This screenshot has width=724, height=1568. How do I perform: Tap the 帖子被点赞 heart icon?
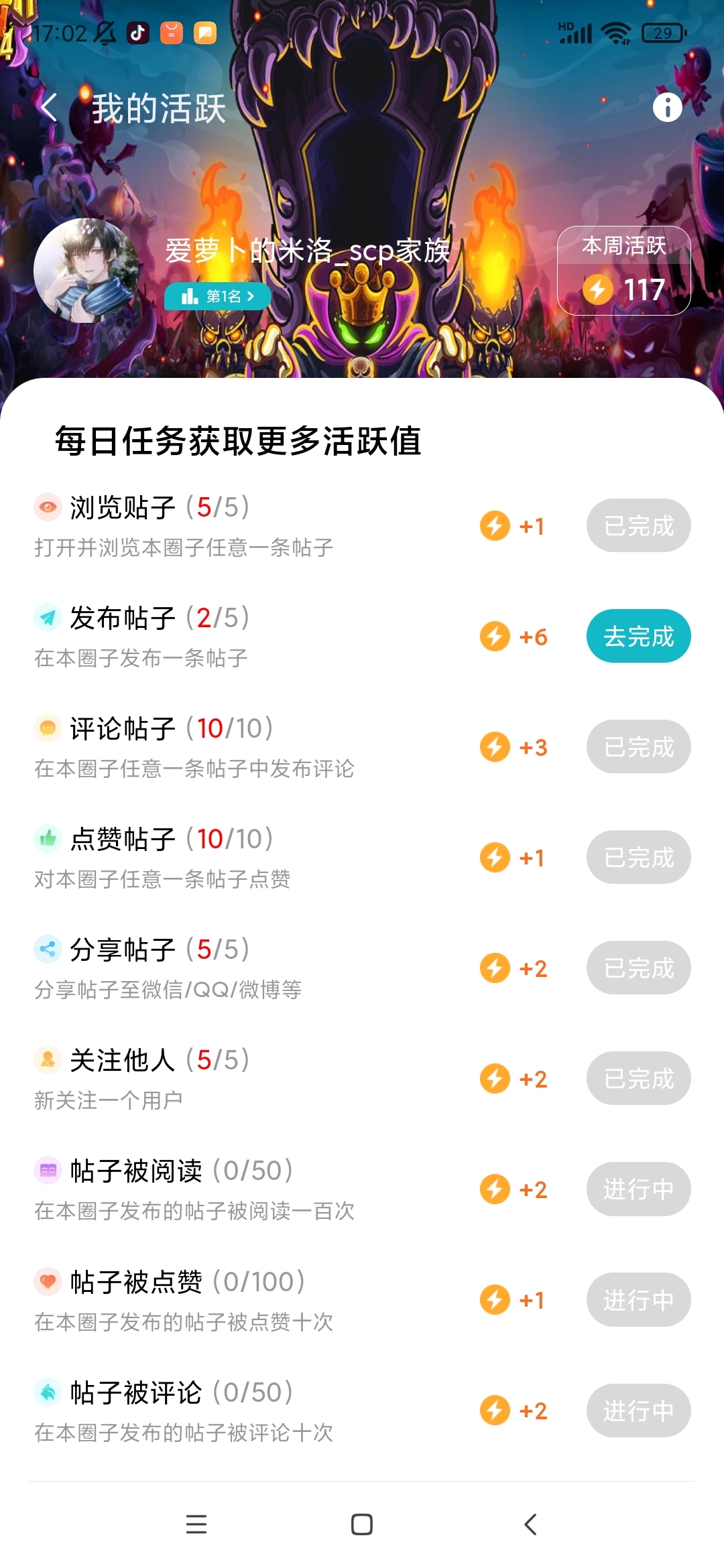[48, 1281]
